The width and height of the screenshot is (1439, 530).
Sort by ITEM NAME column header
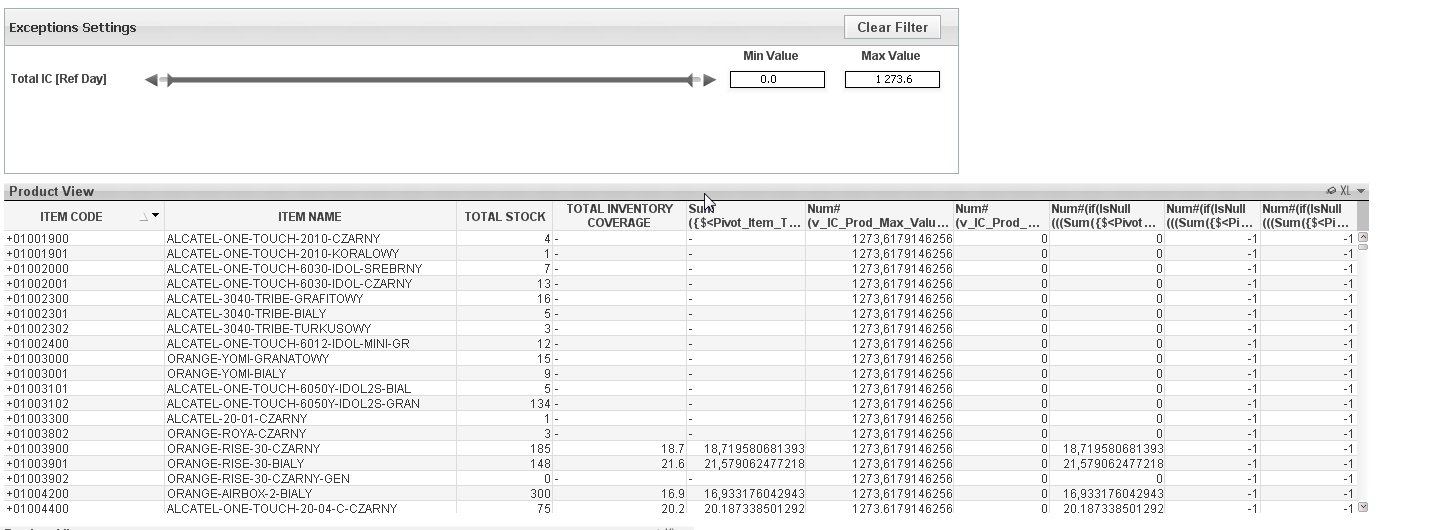310,216
